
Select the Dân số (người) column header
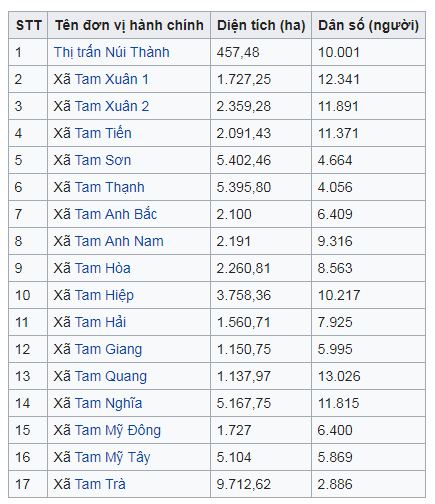click(x=368, y=25)
